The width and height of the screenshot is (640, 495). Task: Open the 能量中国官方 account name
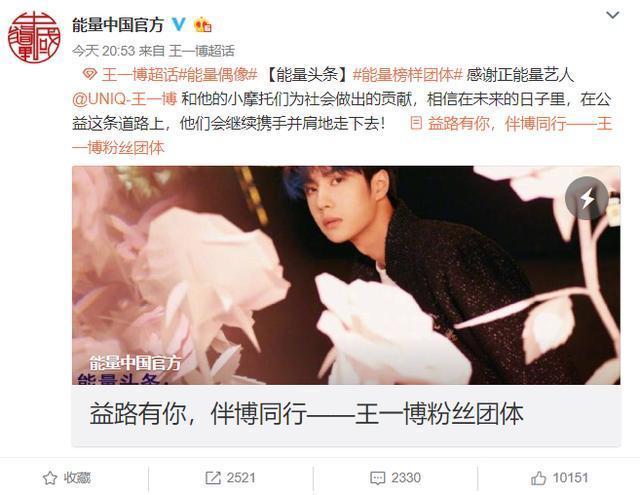coord(118,25)
